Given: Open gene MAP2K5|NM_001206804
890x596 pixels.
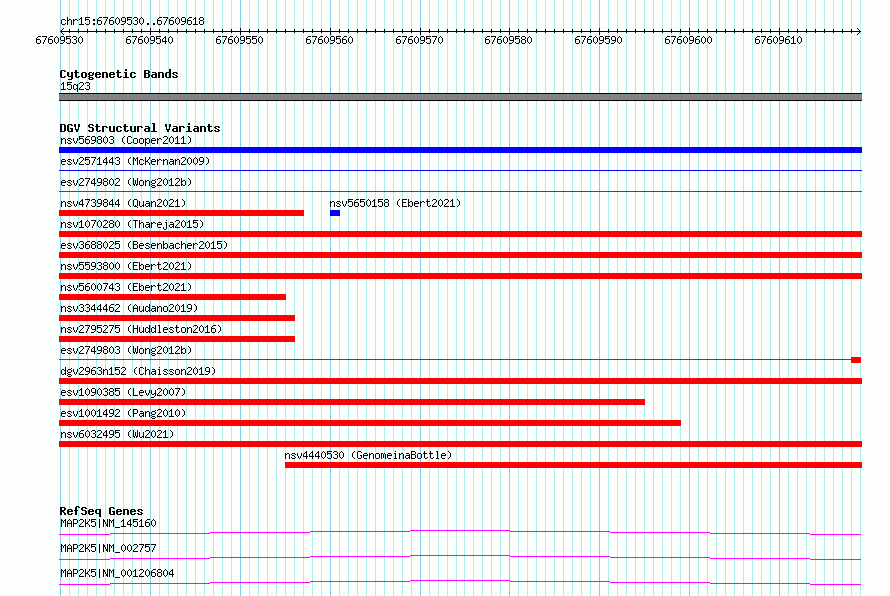Looking at the screenshot, I should [x=117, y=573].
